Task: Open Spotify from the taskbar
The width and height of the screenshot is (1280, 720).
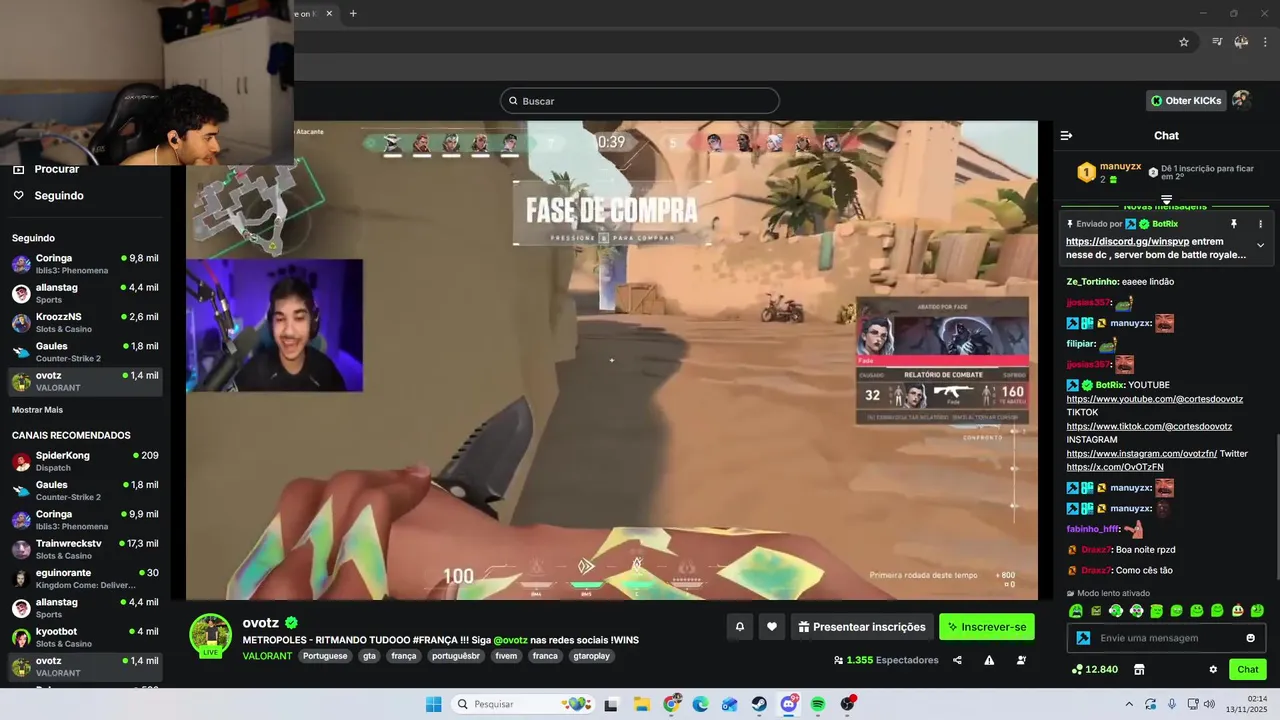Action: tap(818, 704)
